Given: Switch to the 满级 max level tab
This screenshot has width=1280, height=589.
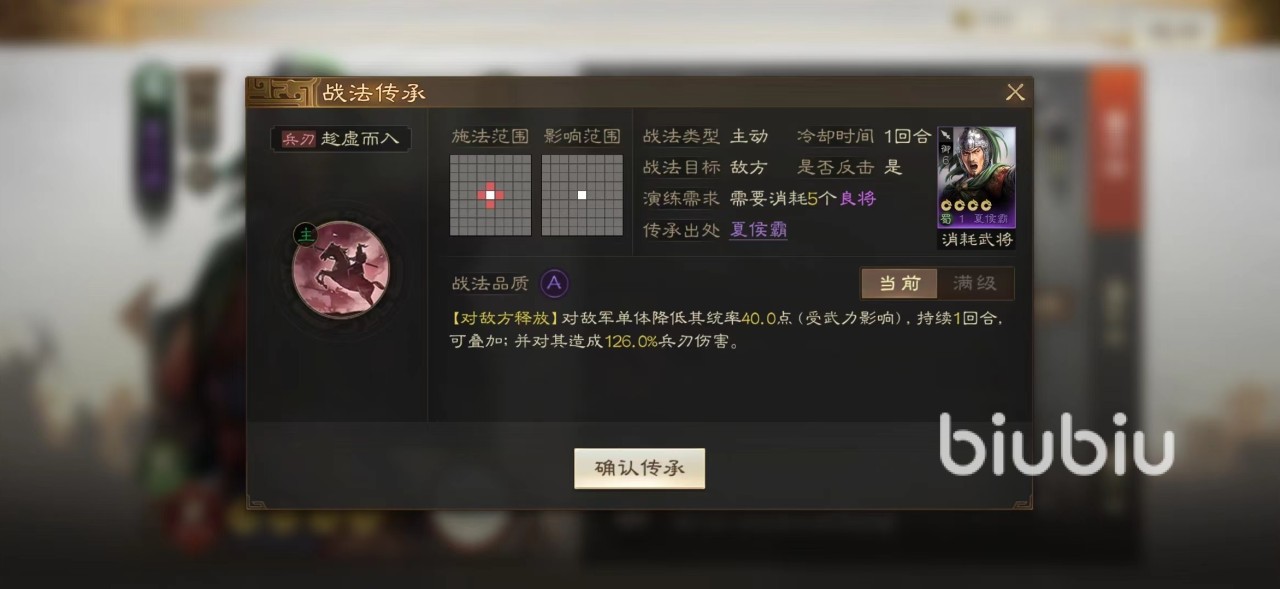Looking at the screenshot, I should 975,283.
